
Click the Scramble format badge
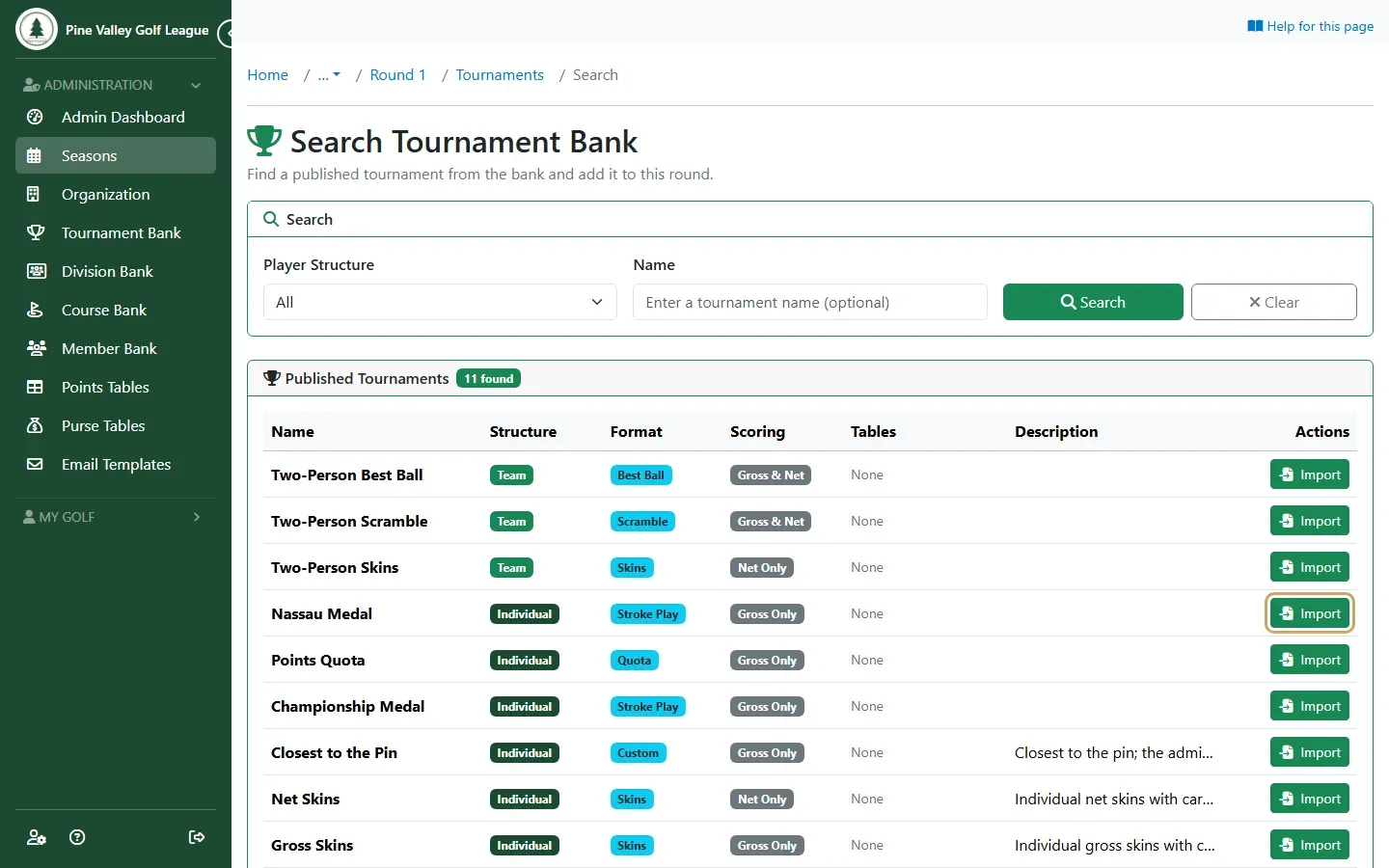[642, 522]
